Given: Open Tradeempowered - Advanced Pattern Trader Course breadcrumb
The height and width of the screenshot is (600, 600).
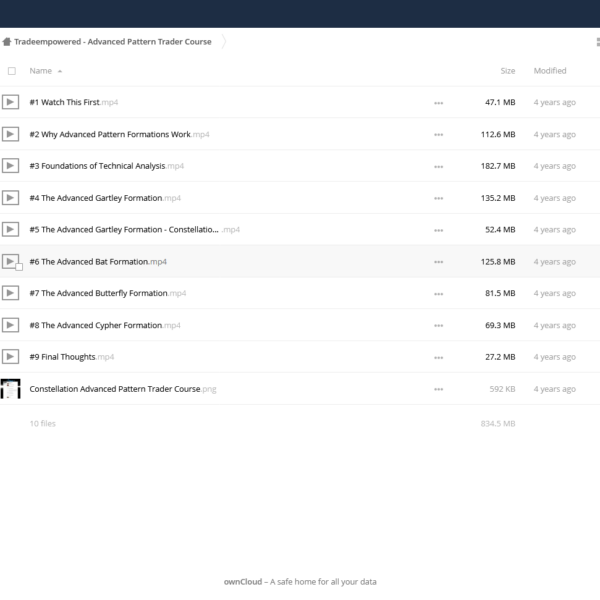Looking at the screenshot, I should tap(113, 42).
